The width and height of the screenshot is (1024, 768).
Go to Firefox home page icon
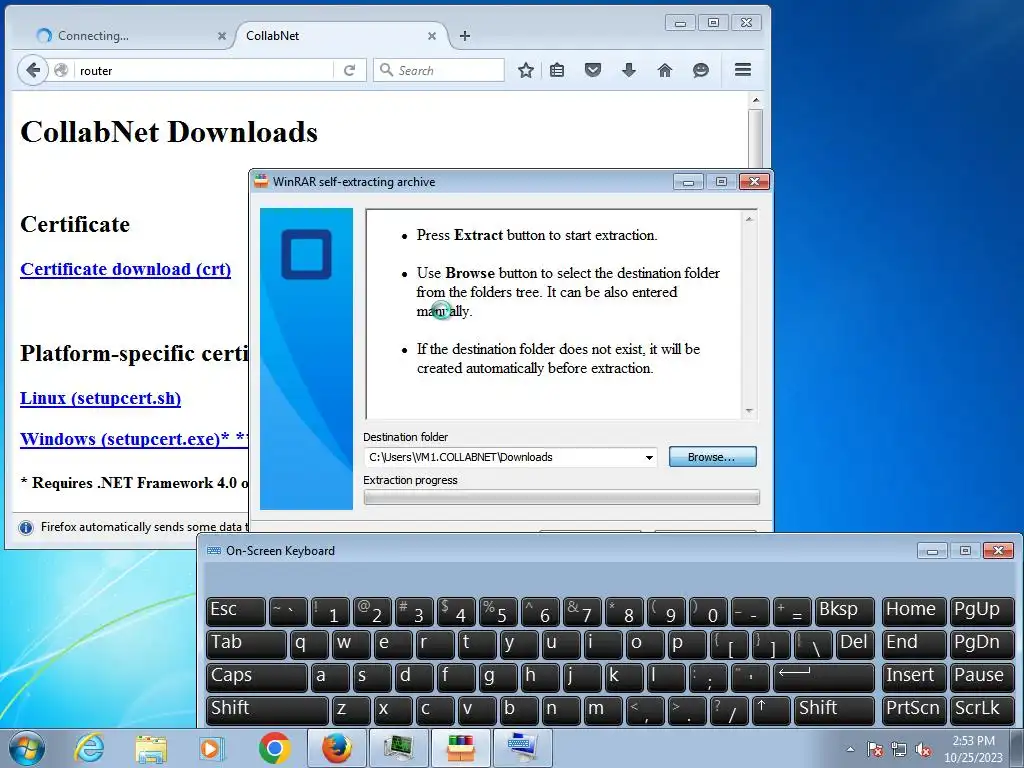pyautogui.click(x=664, y=70)
